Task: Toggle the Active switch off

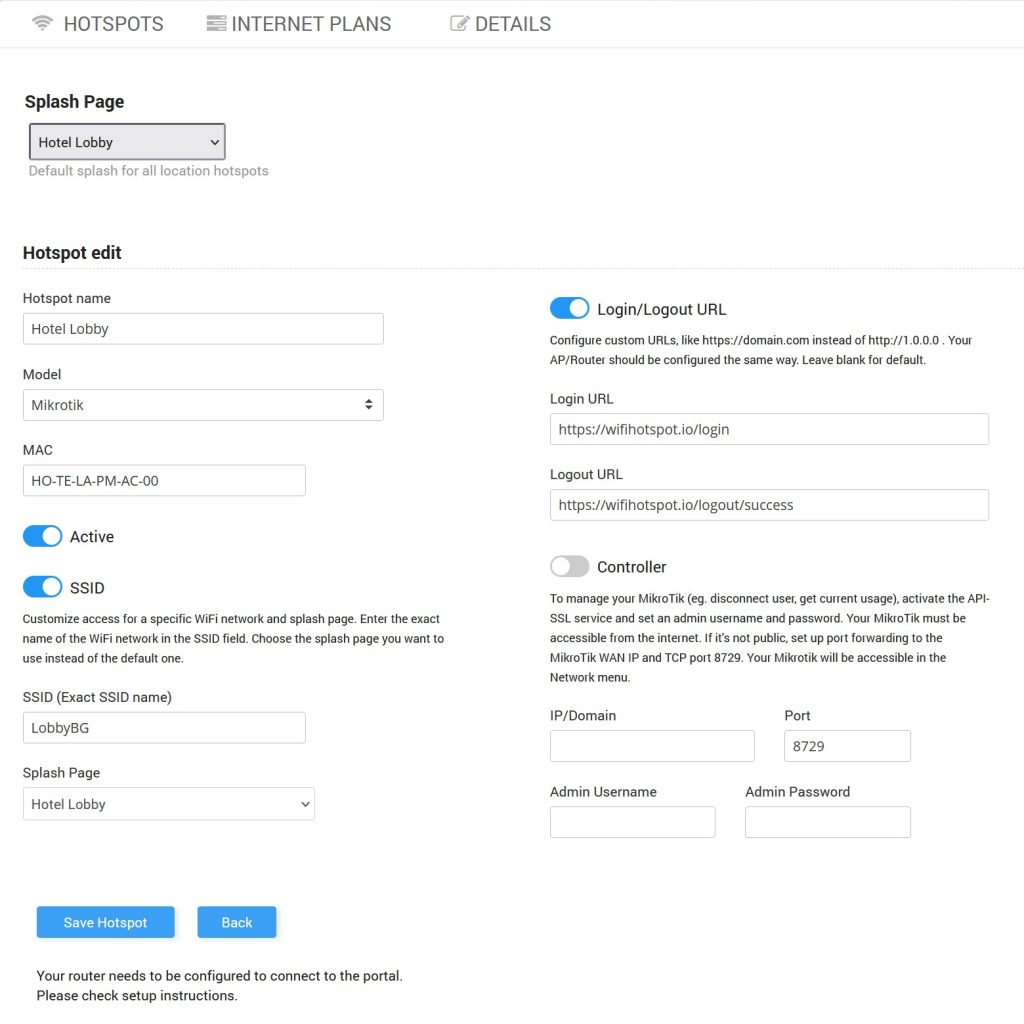Action: (43, 537)
